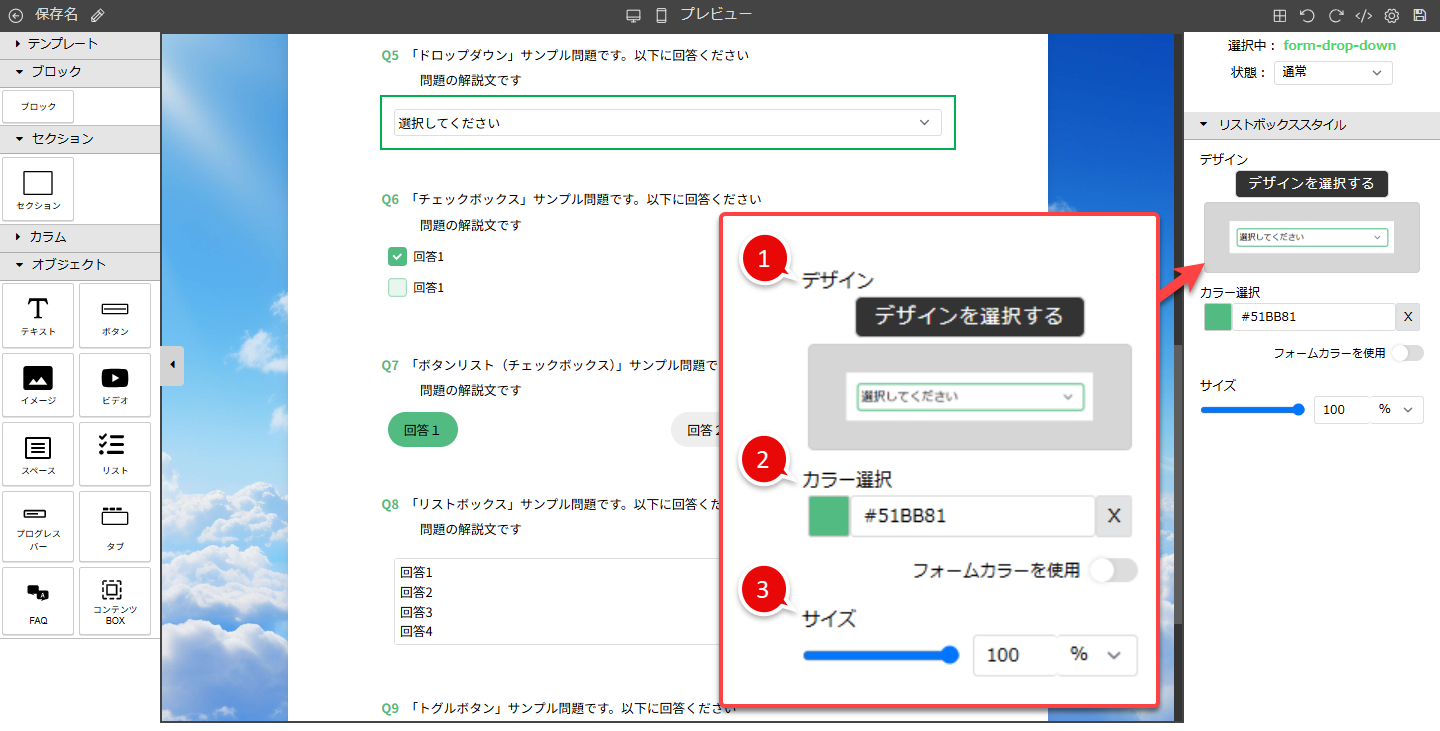Collapse the リストボックススタイル section header

click(x=1281, y=125)
